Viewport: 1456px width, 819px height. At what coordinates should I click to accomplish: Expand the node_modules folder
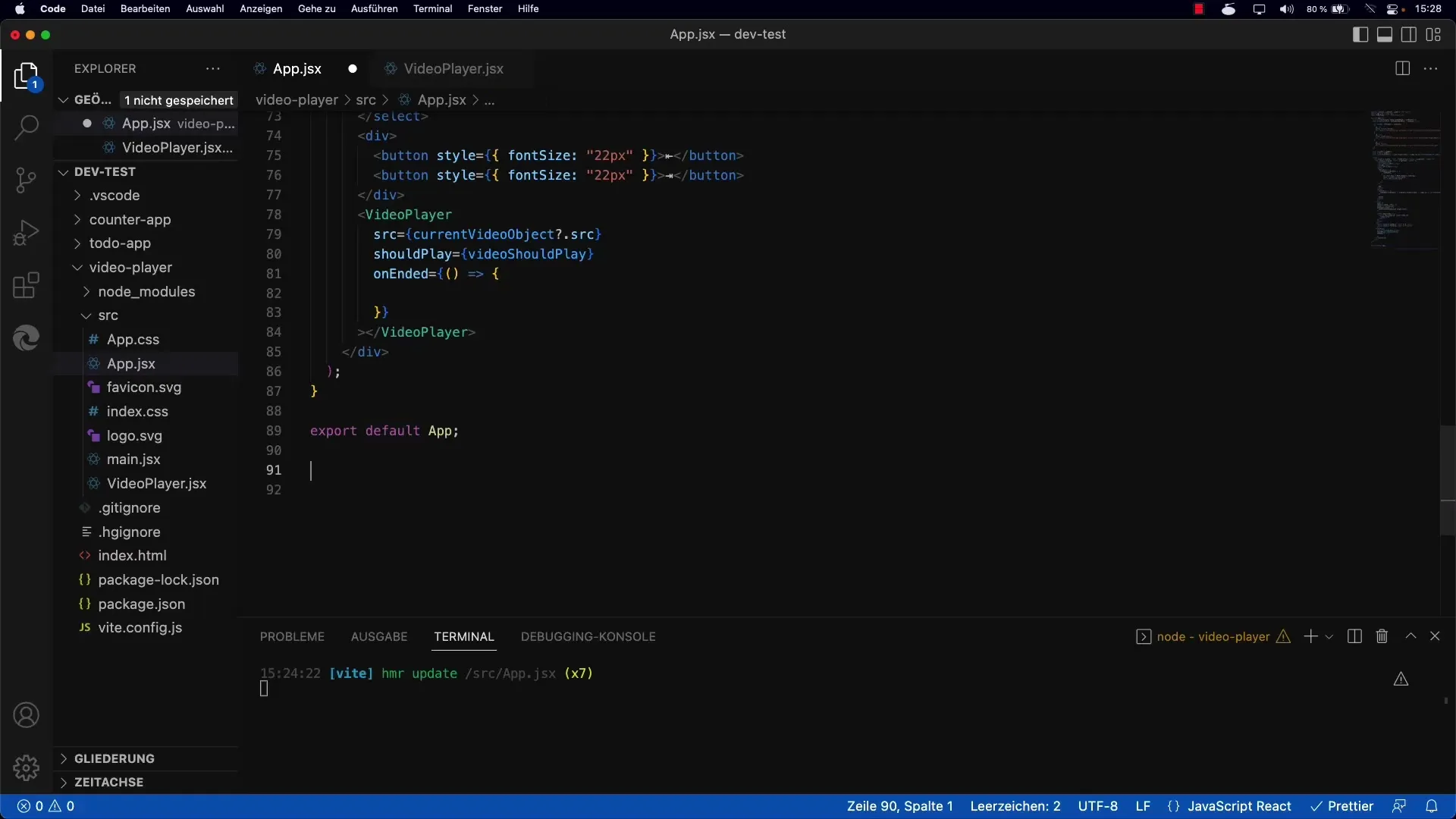click(146, 291)
